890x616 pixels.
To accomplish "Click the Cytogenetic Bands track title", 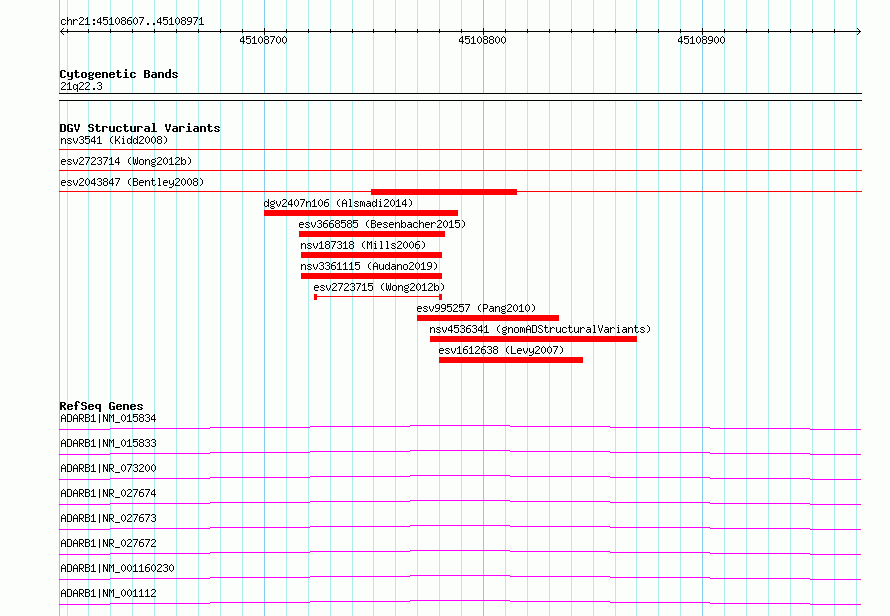I will 119,74.
